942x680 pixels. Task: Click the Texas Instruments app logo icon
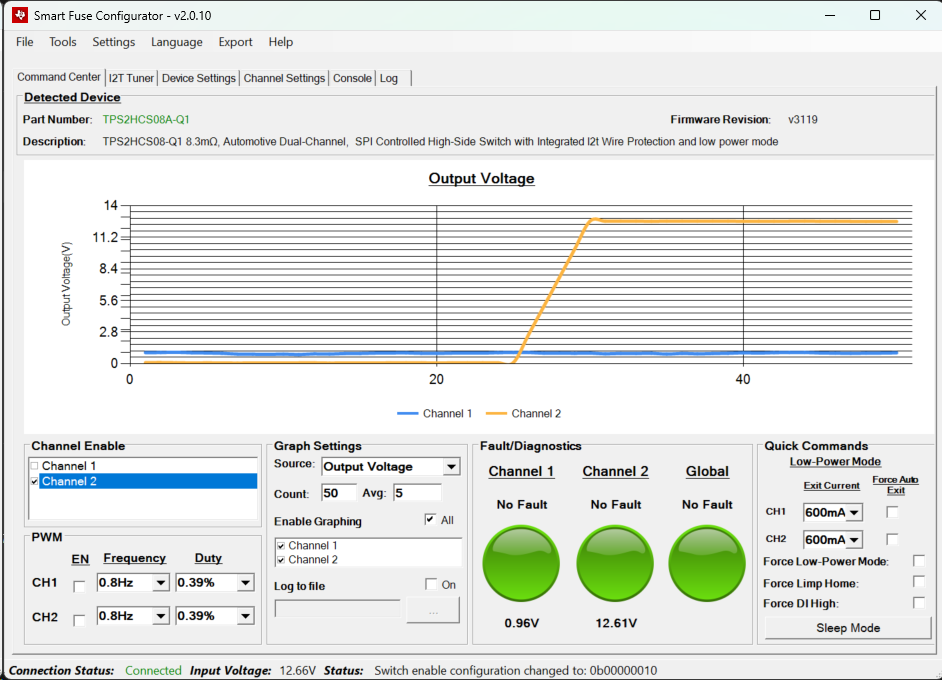[19, 15]
